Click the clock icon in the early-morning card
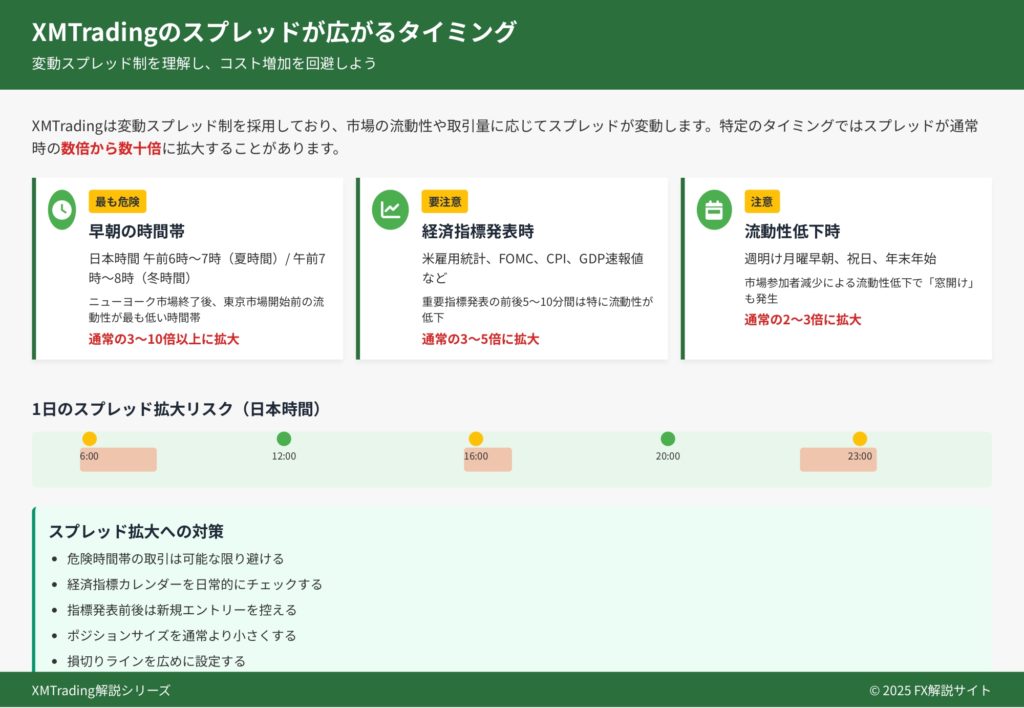1024x708 pixels. click(62, 210)
